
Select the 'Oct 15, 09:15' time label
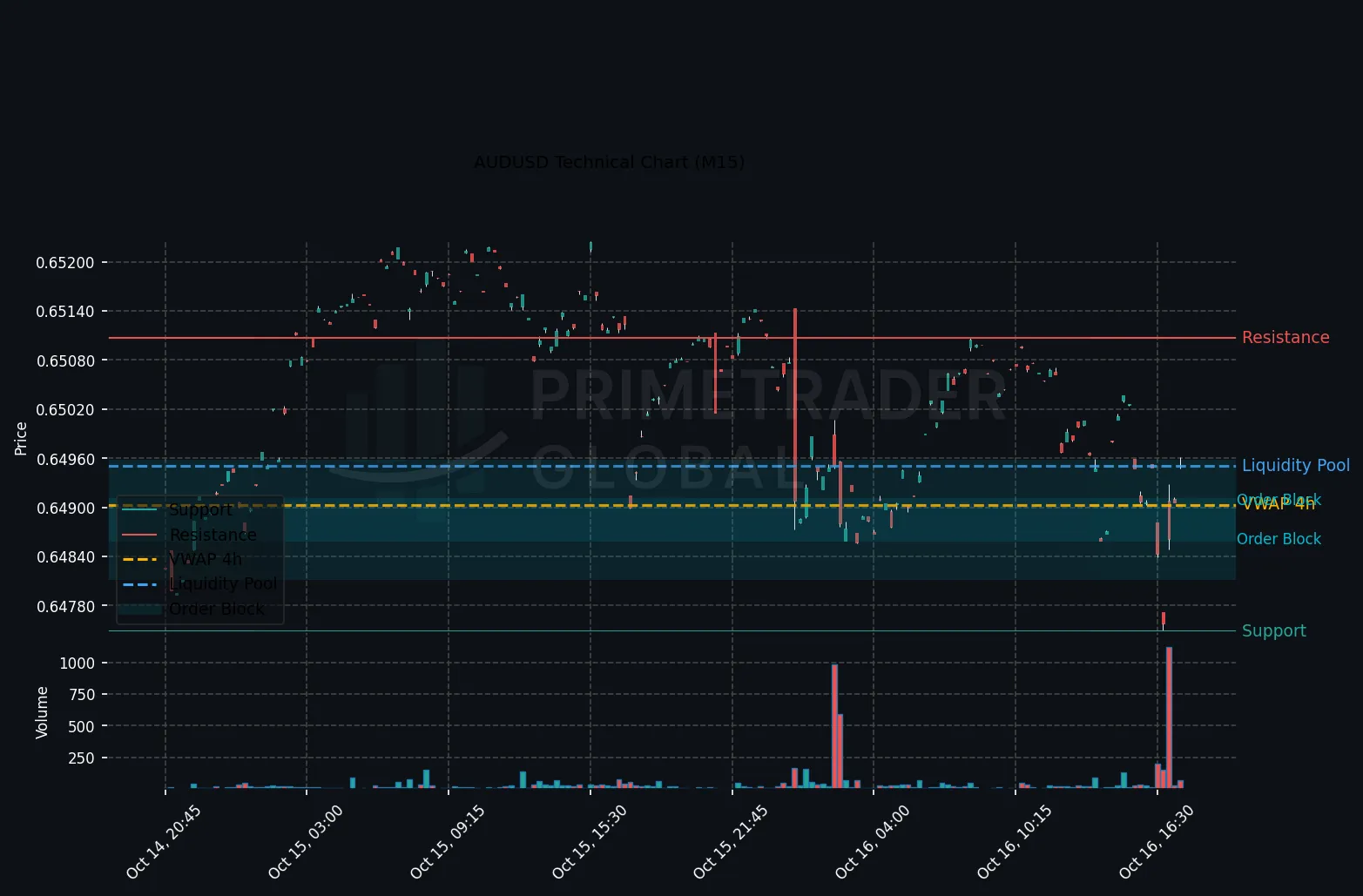tap(448, 842)
